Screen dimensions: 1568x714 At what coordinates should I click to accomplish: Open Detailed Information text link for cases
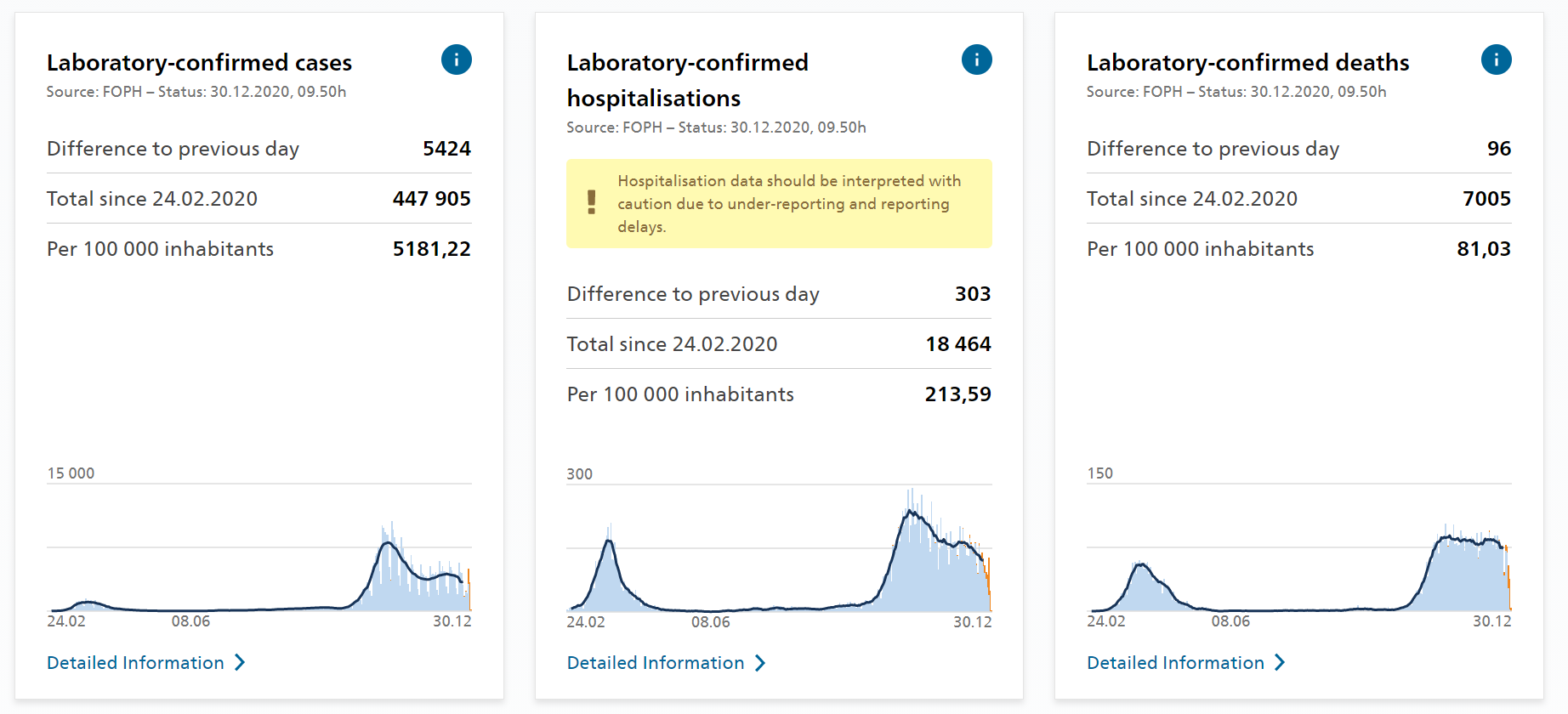[135, 663]
